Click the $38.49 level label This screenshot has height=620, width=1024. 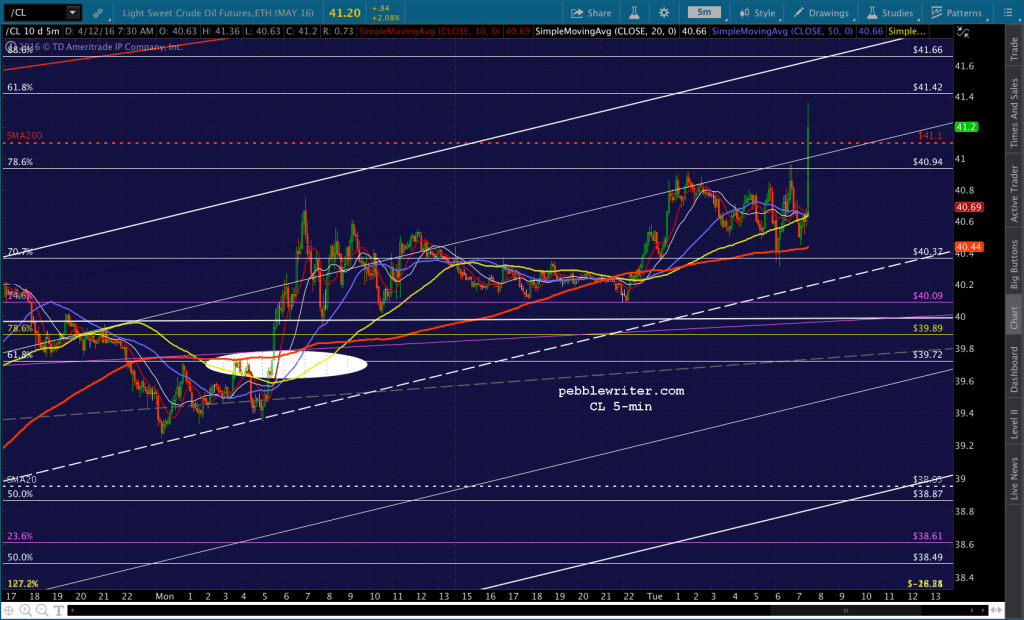[x=927, y=557]
